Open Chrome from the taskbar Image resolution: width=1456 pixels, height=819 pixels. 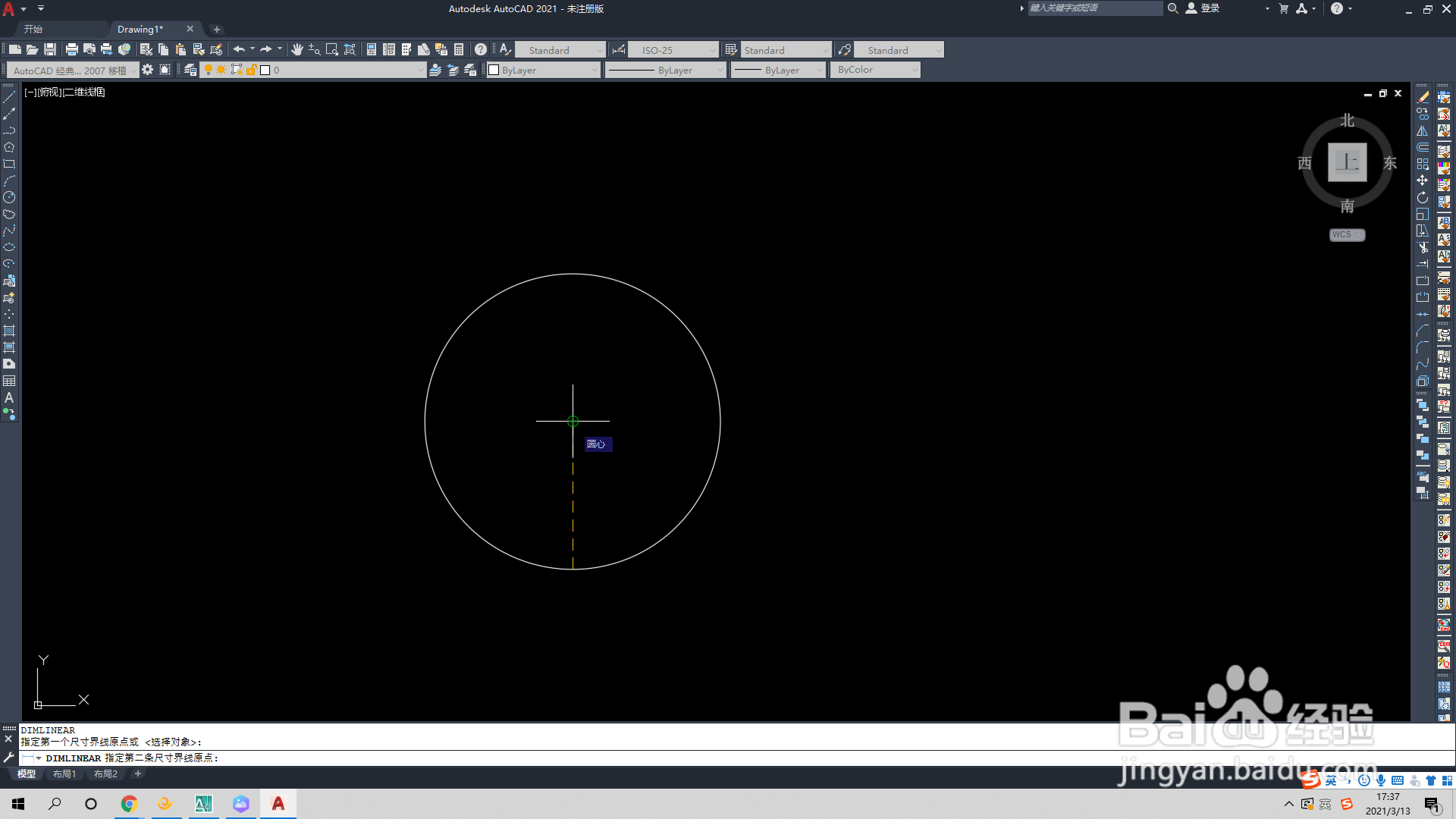[x=129, y=804]
